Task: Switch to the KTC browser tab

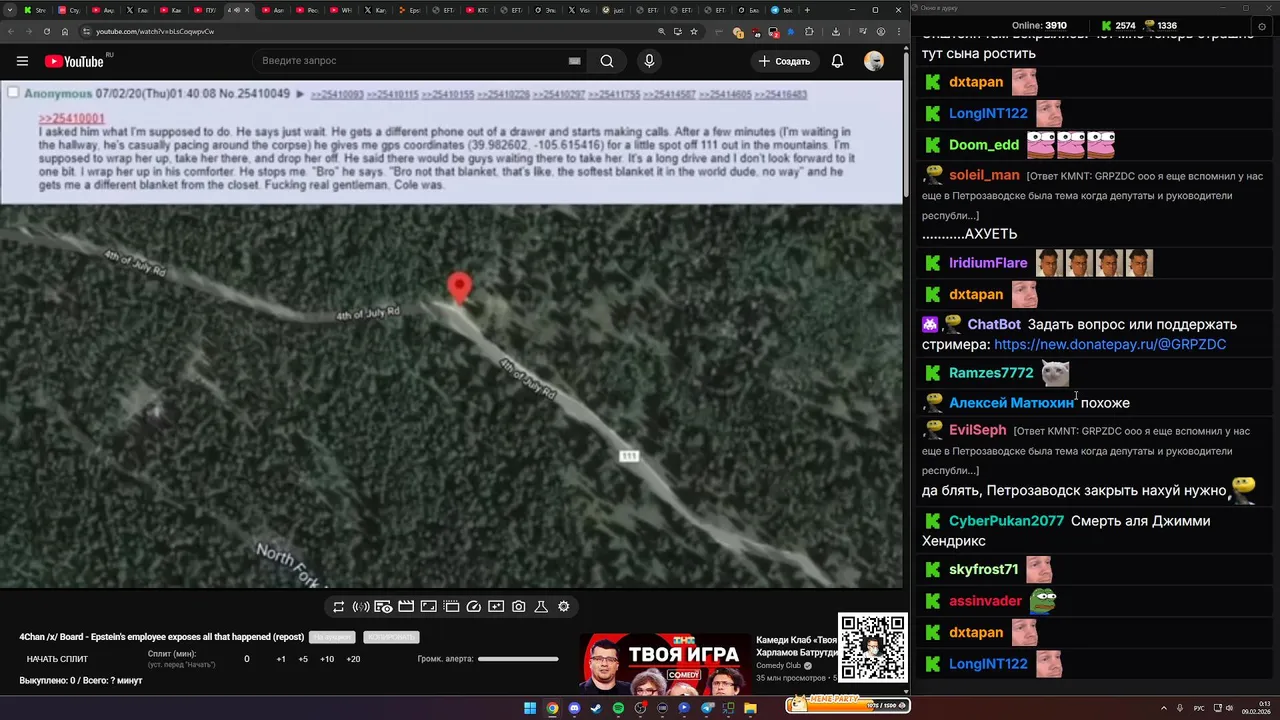Action: pyautogui.click(x=479, y=10)
